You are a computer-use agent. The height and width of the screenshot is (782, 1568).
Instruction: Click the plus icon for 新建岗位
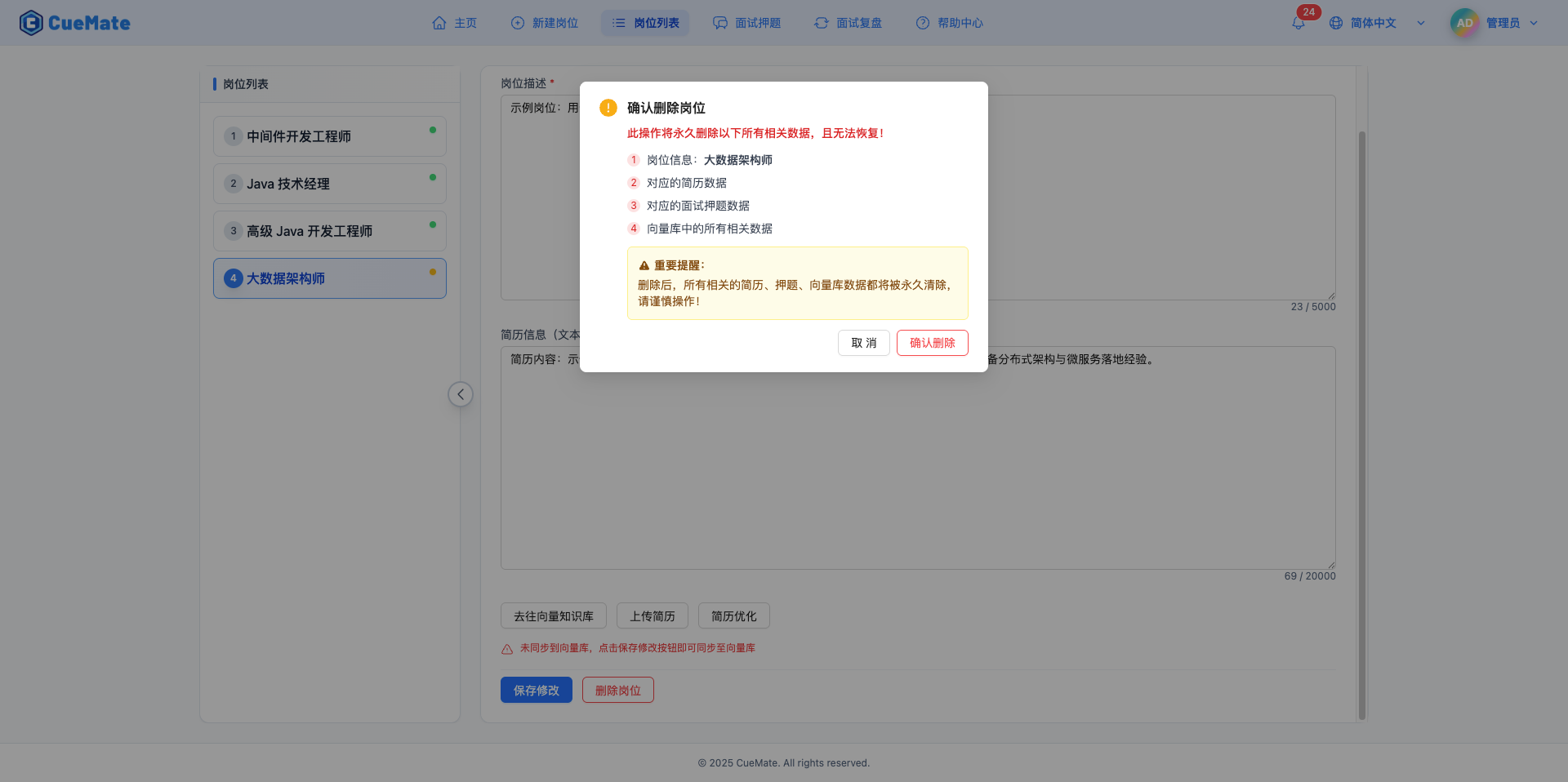[x=518, y=23]
